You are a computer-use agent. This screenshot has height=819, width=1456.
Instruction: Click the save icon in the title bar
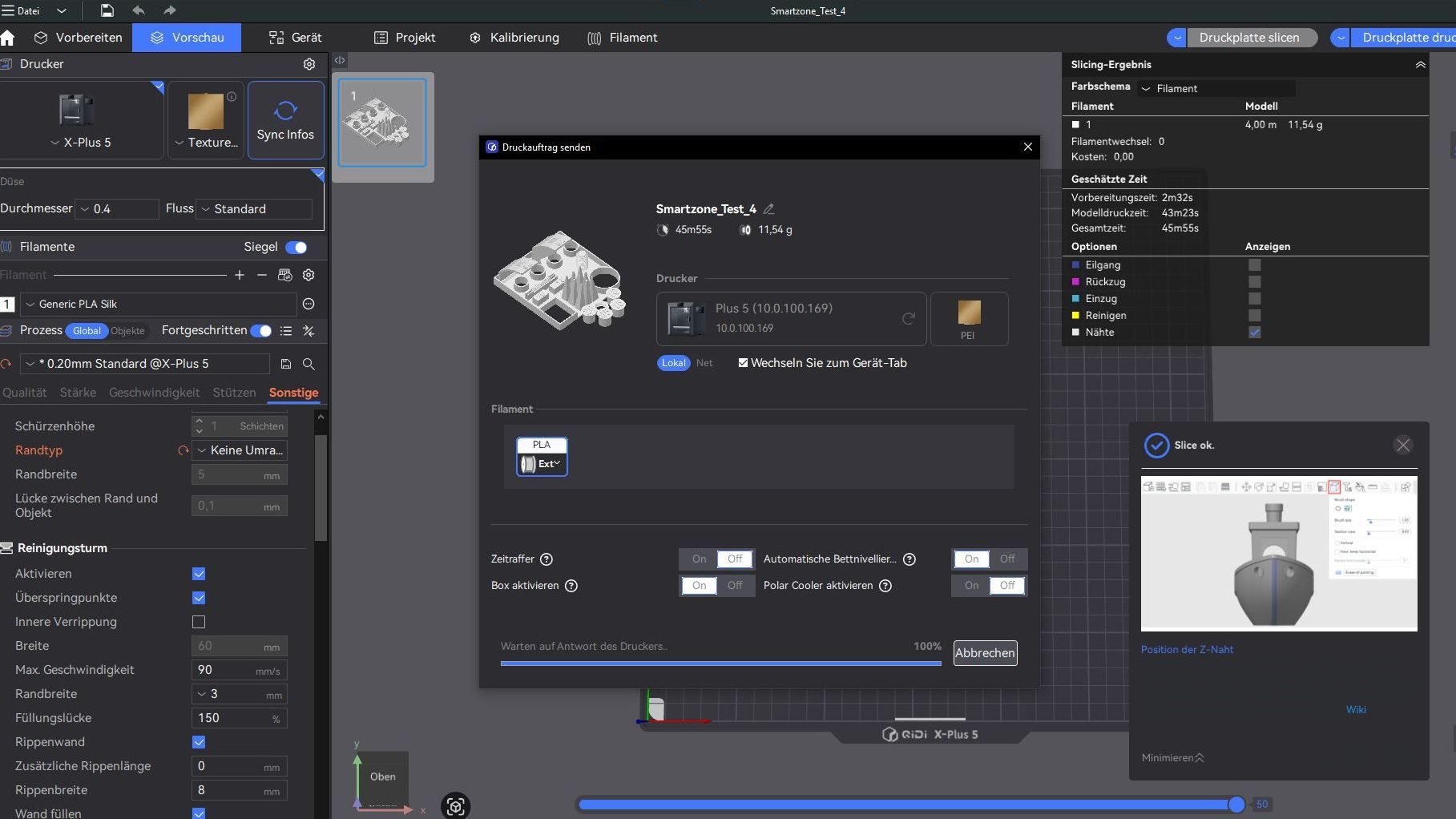point(107,10)
